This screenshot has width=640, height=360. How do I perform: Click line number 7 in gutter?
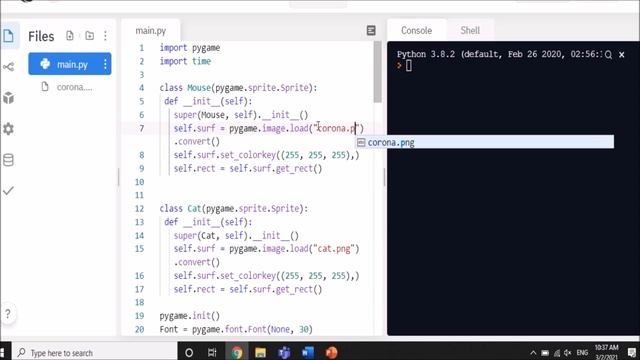click(141, 129)
